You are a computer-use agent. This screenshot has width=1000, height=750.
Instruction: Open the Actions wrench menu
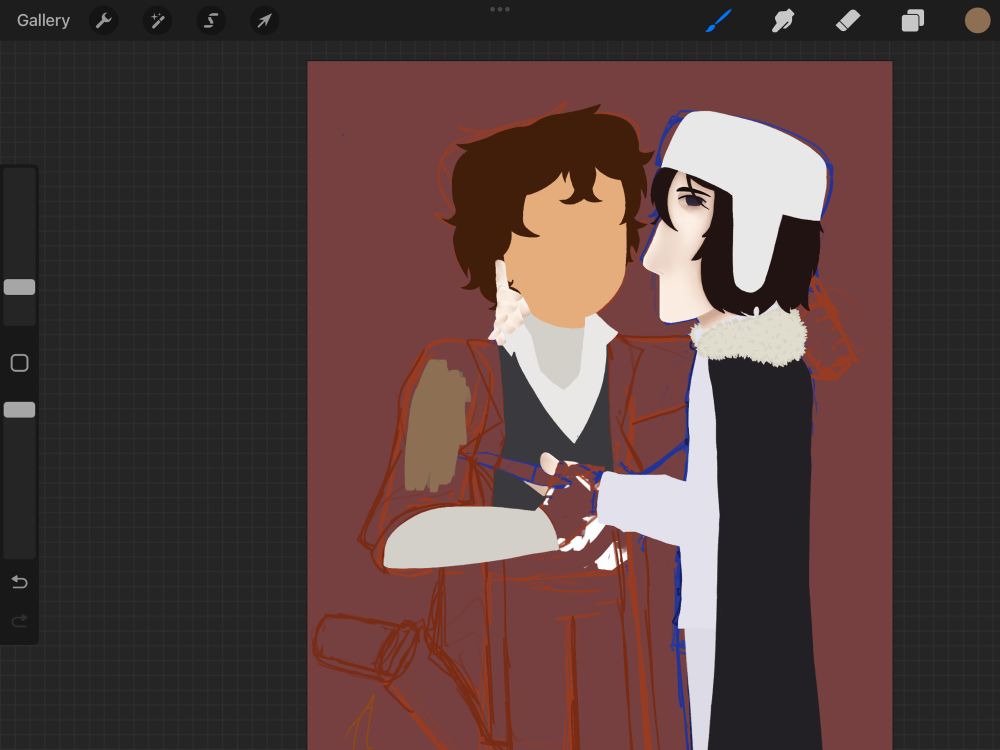tap(104, 20)
